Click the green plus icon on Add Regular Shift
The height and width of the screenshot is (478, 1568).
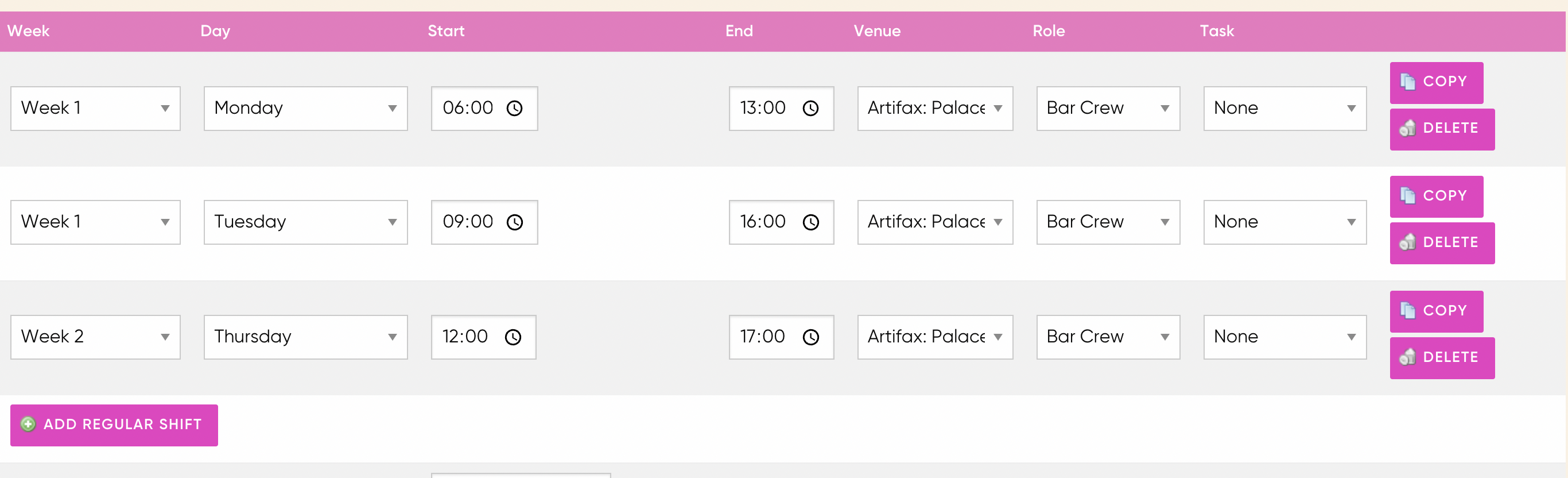pos(28,425)
